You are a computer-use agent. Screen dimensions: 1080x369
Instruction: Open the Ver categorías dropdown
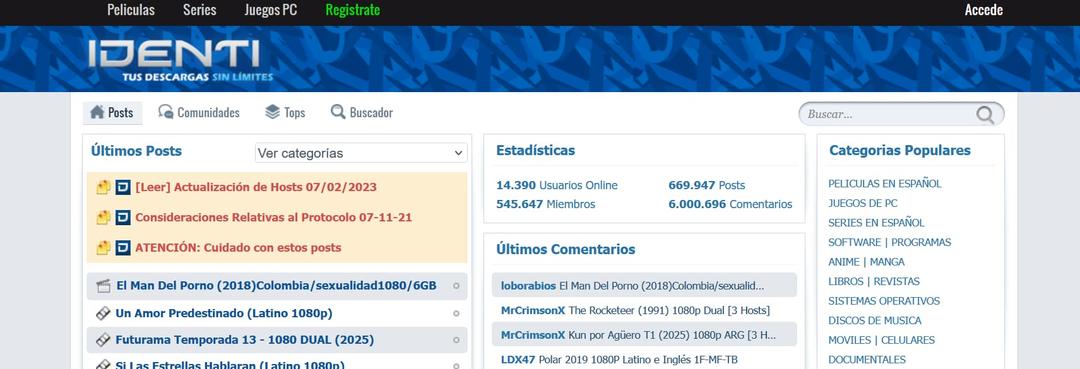tap(361, 153)
